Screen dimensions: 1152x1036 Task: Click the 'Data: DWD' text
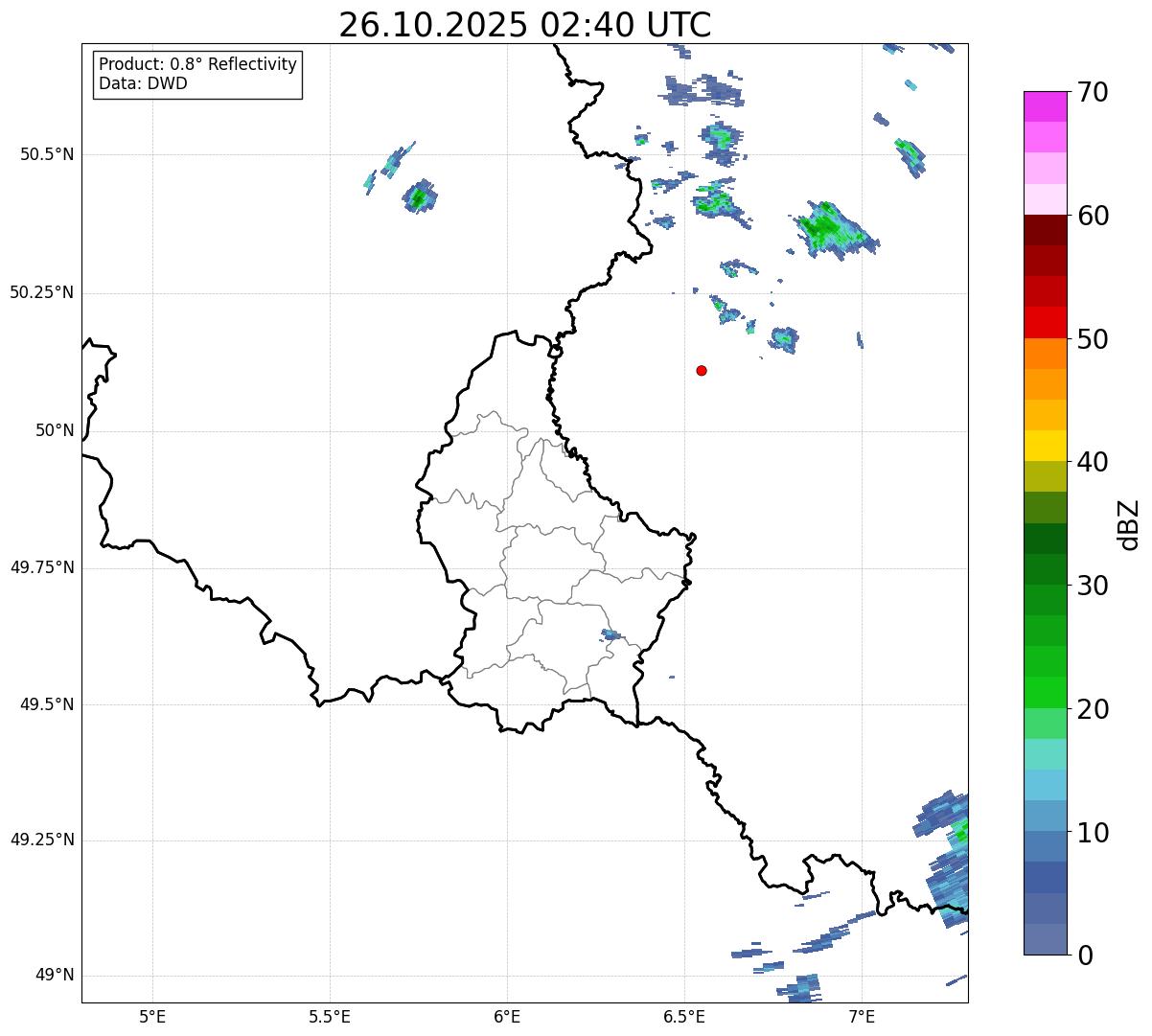point(143,83)
